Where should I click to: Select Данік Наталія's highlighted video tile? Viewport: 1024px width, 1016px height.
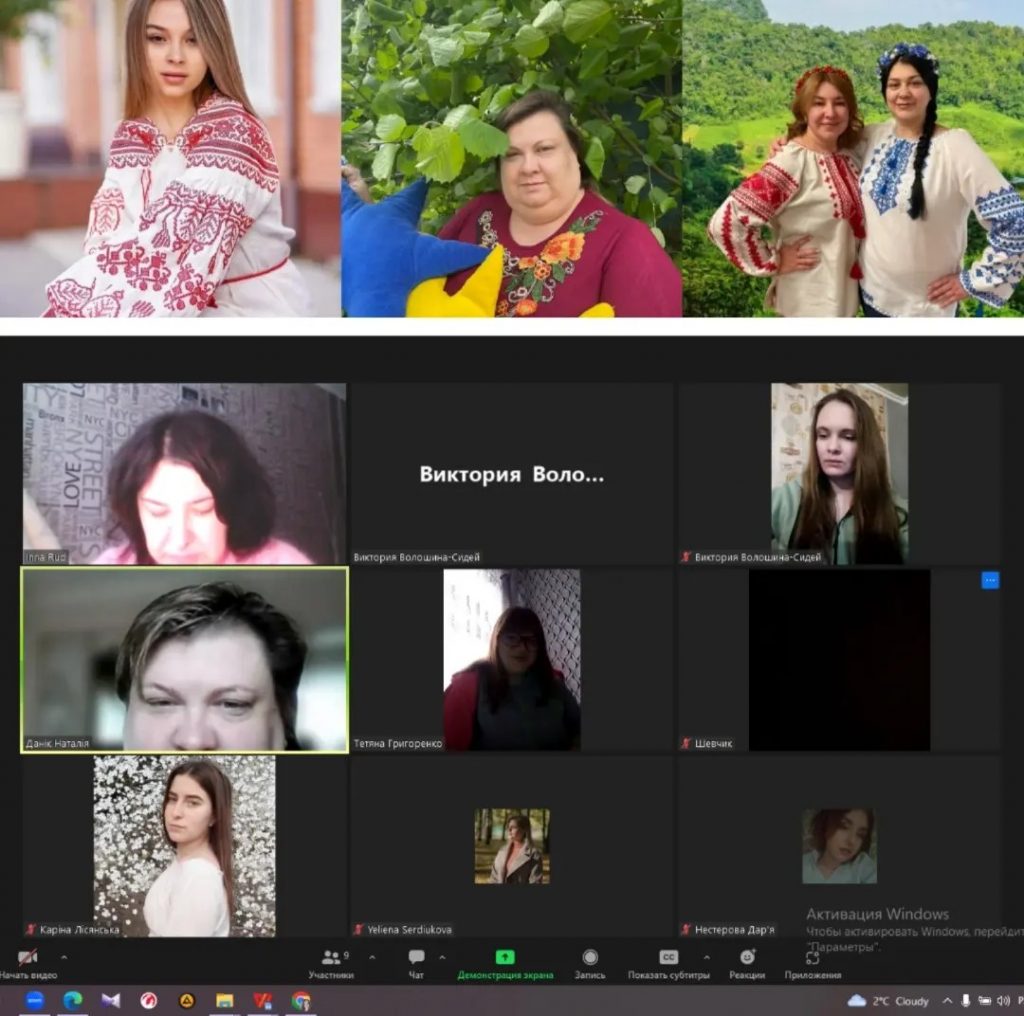(x=184, y=659)
